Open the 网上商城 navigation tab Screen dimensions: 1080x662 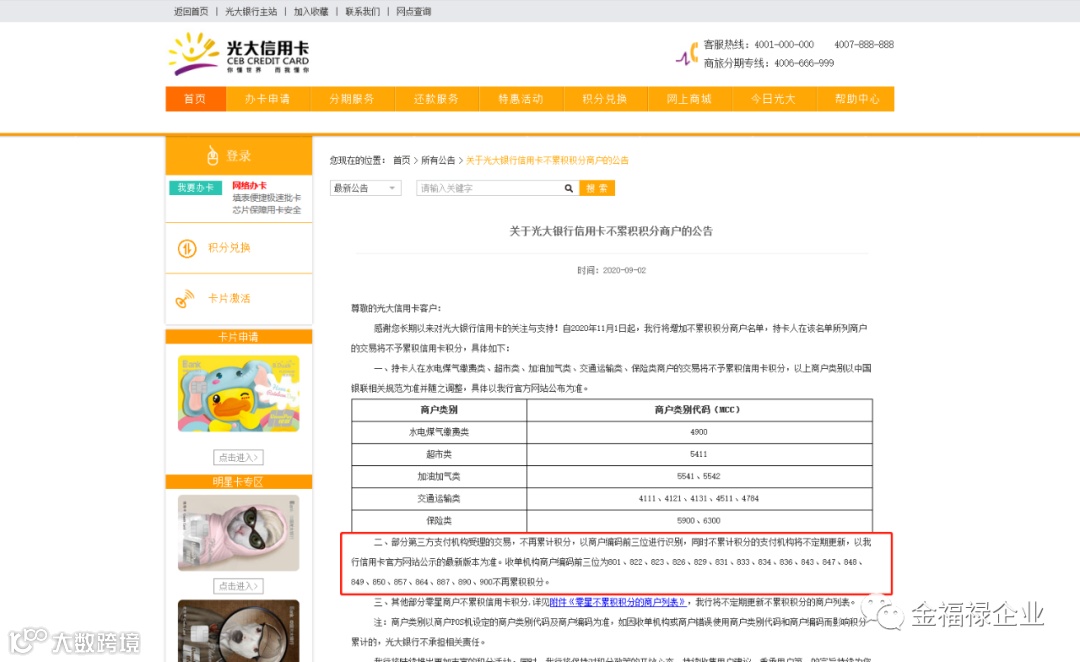pos(689,99)
